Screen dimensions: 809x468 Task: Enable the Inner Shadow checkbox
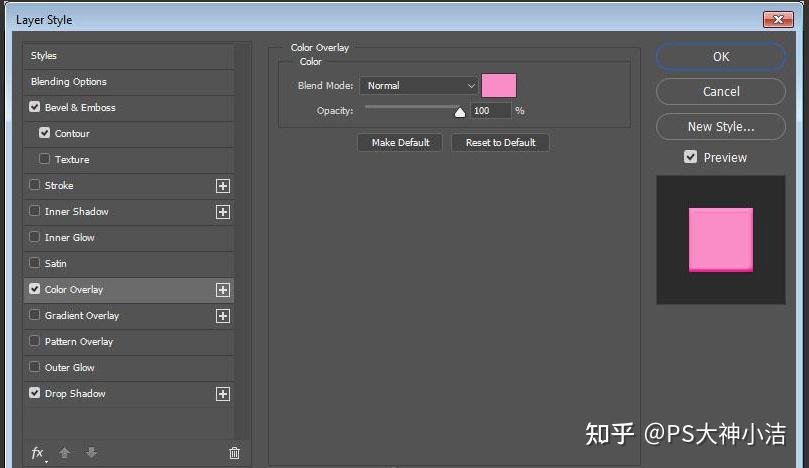pyautogui.click(x=35, y=211)
